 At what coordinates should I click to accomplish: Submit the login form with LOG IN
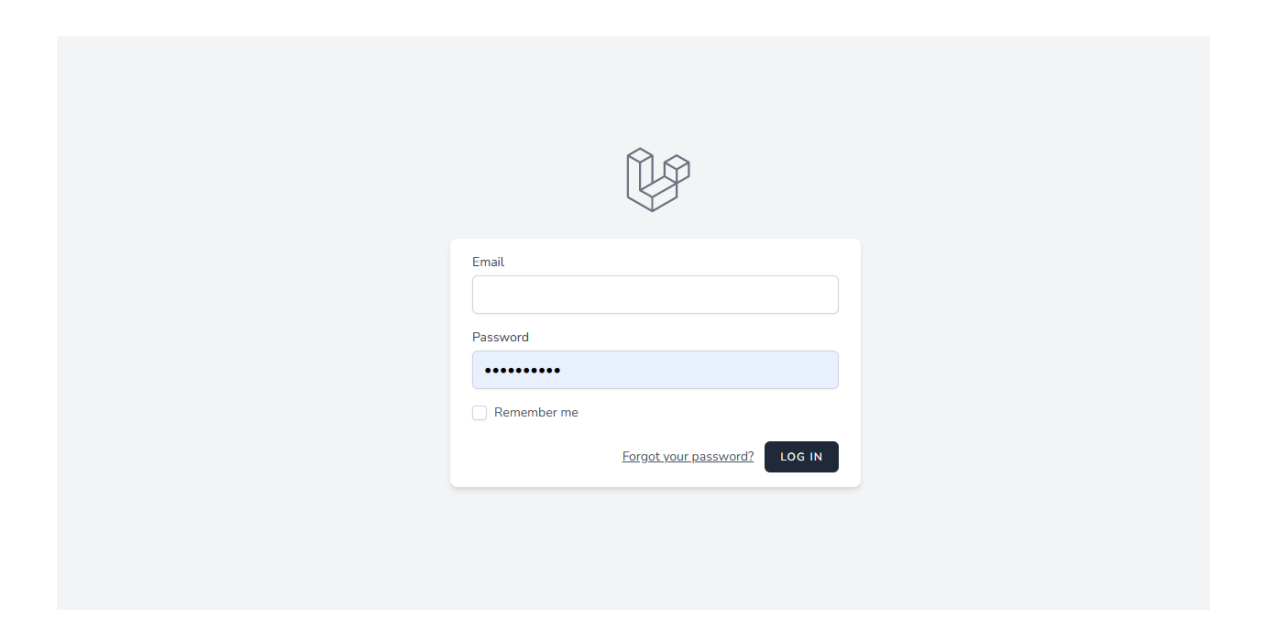point(801,457)
